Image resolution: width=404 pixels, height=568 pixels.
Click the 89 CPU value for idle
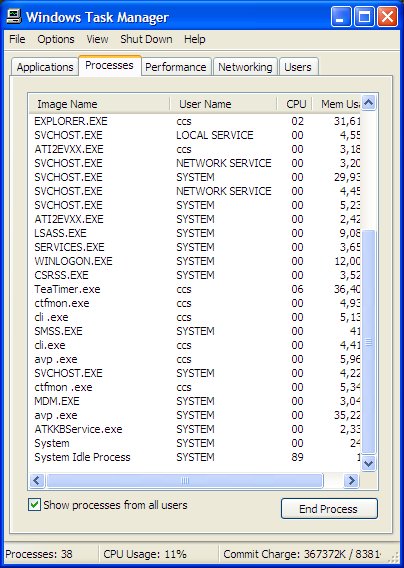[x=297, y=457]
